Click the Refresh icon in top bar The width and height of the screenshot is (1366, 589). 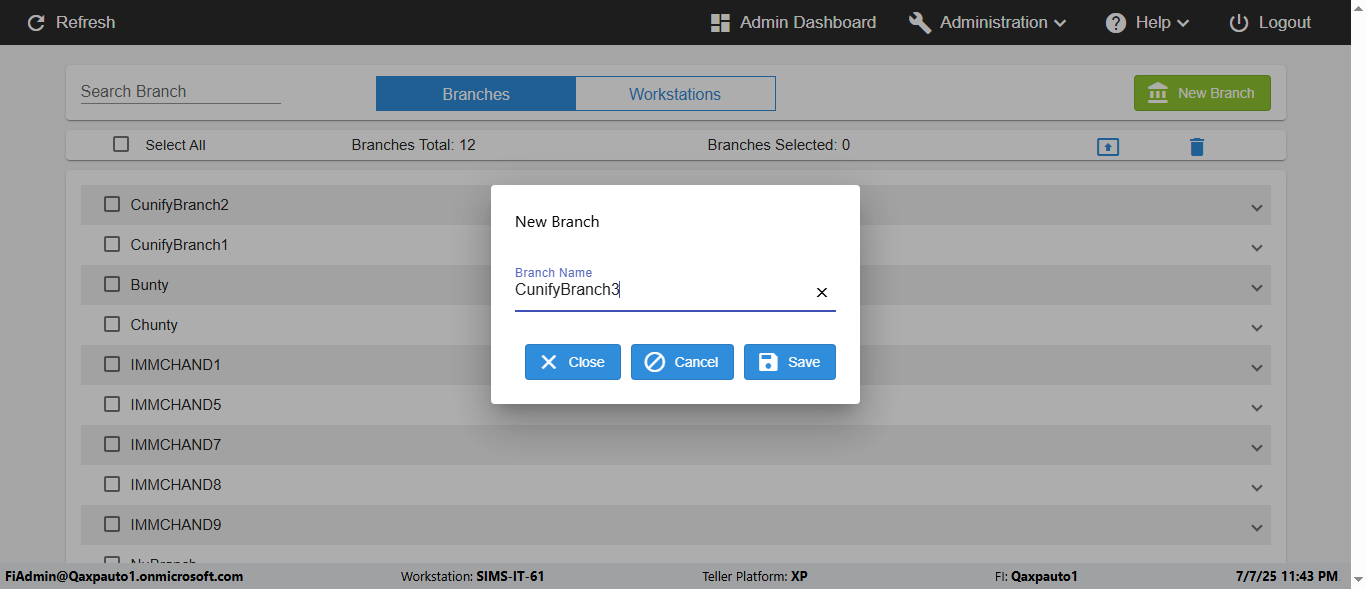tap(37, 23)
